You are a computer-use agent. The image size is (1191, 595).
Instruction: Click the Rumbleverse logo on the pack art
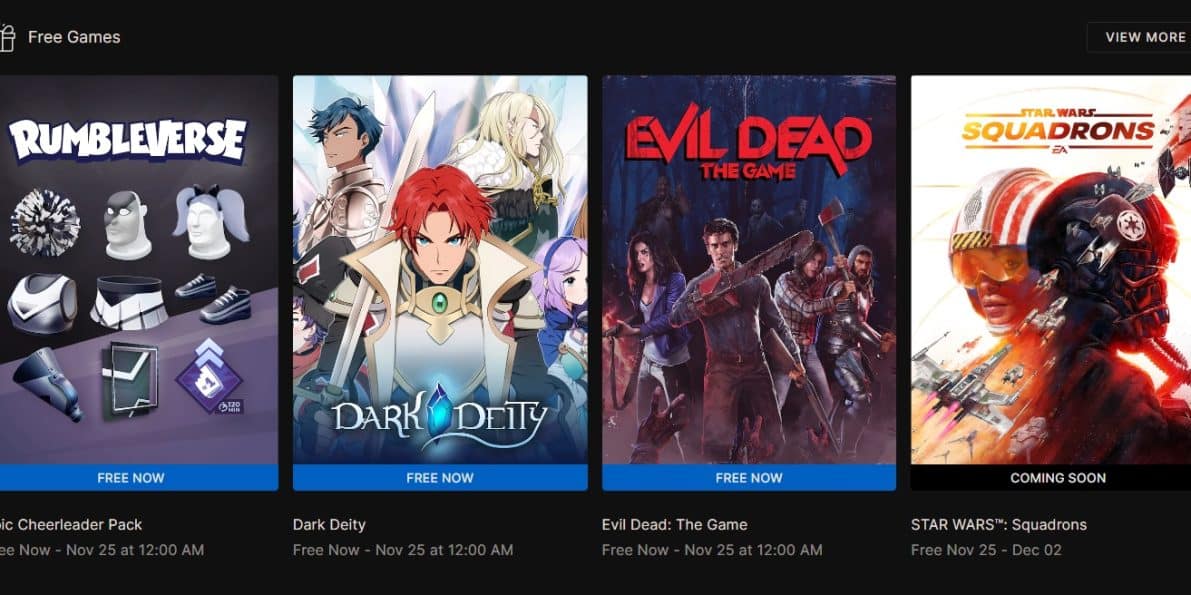[x=128, y=140]
